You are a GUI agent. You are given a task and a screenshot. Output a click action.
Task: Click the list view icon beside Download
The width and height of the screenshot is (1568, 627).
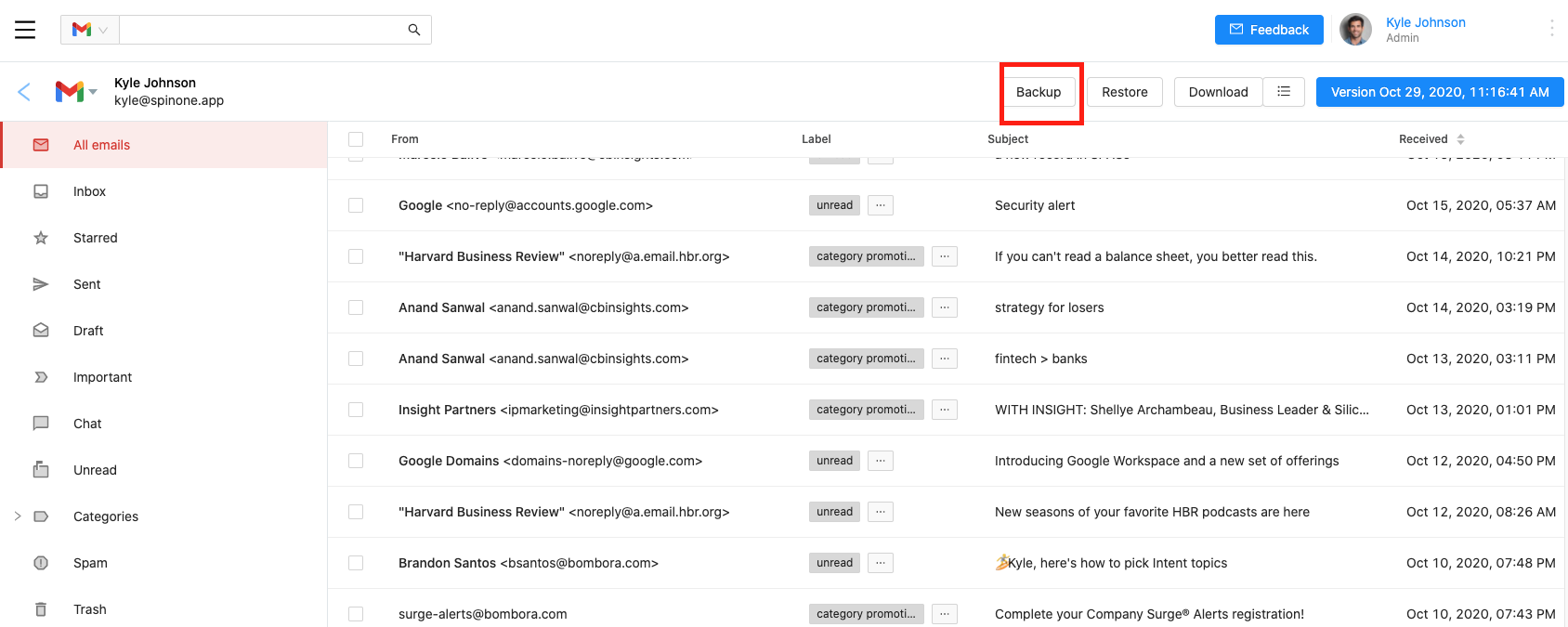[1284, 92]
